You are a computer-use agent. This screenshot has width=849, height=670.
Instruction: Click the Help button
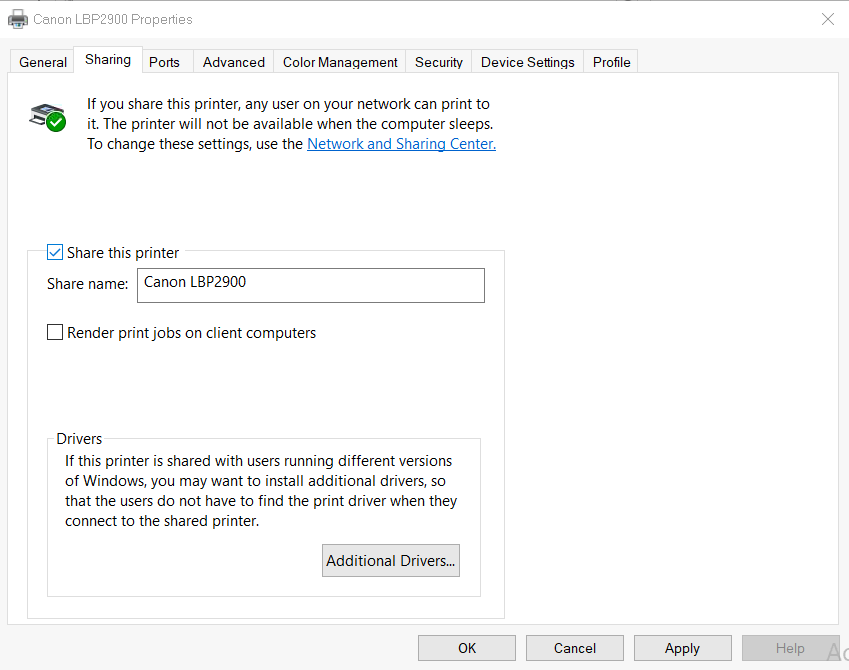click(x=790, y=648)
